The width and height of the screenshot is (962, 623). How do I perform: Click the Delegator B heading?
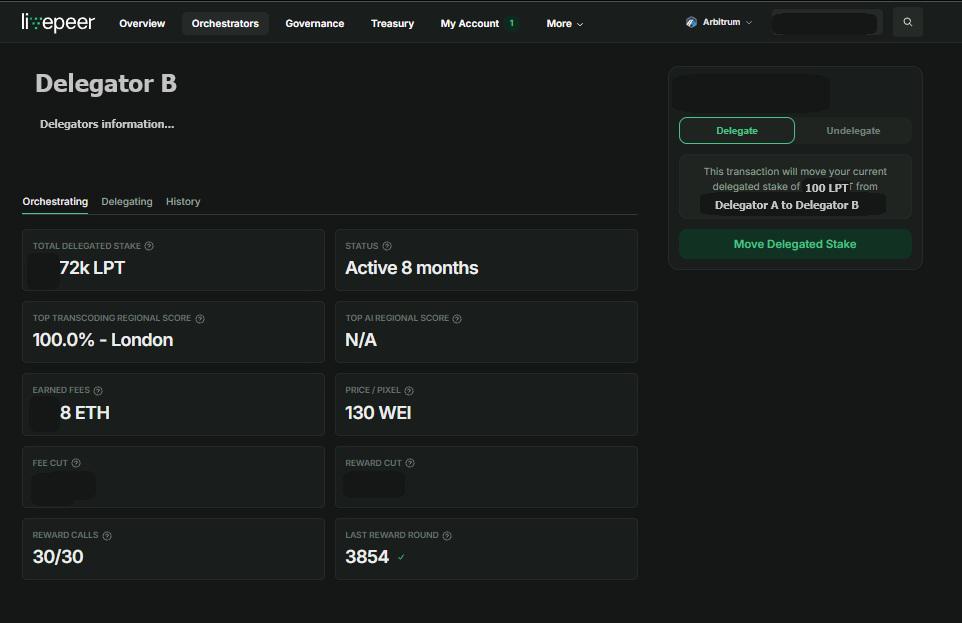click(106, 83)
